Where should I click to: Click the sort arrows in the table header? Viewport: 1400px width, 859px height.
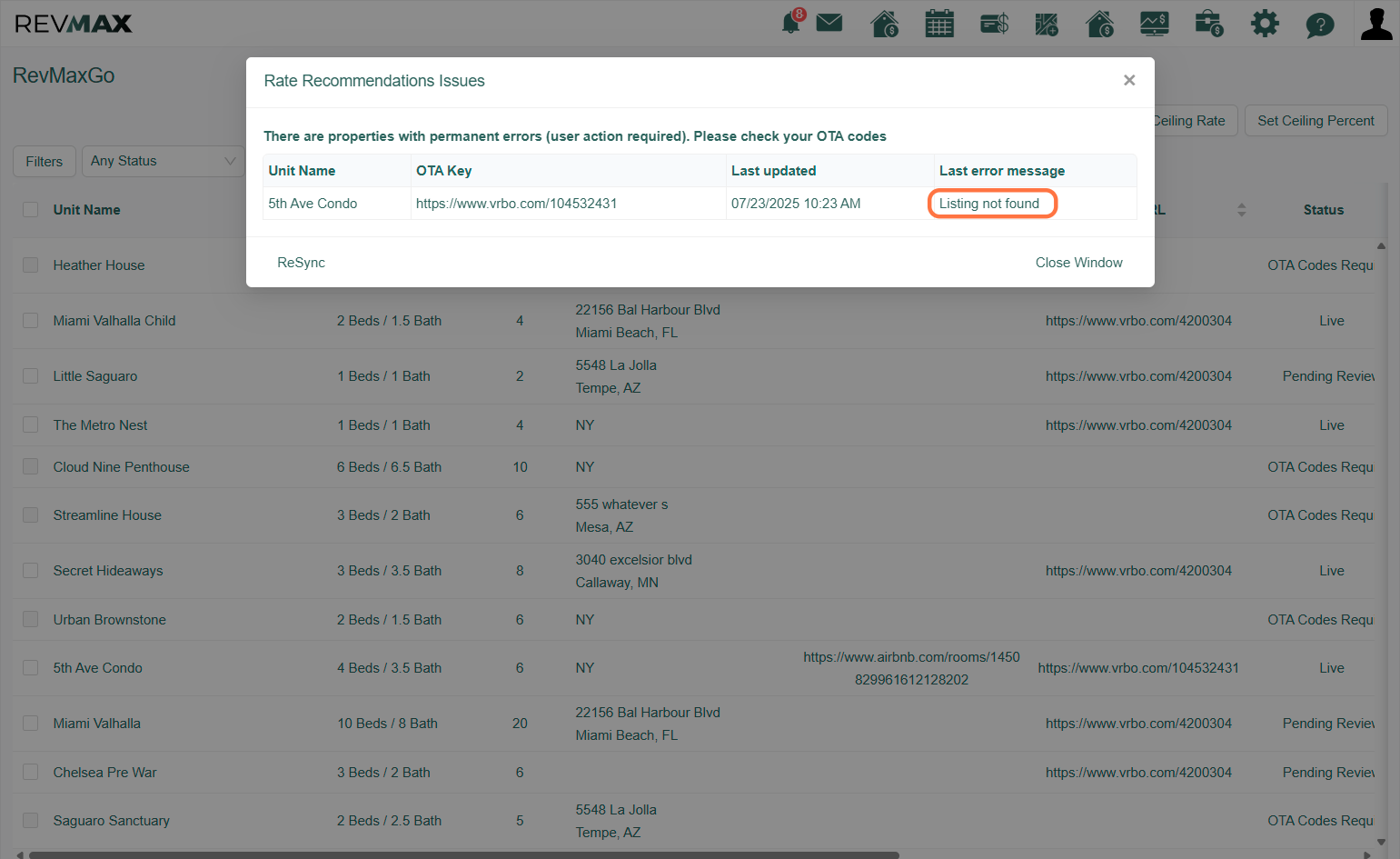[x=1242, y=210]
